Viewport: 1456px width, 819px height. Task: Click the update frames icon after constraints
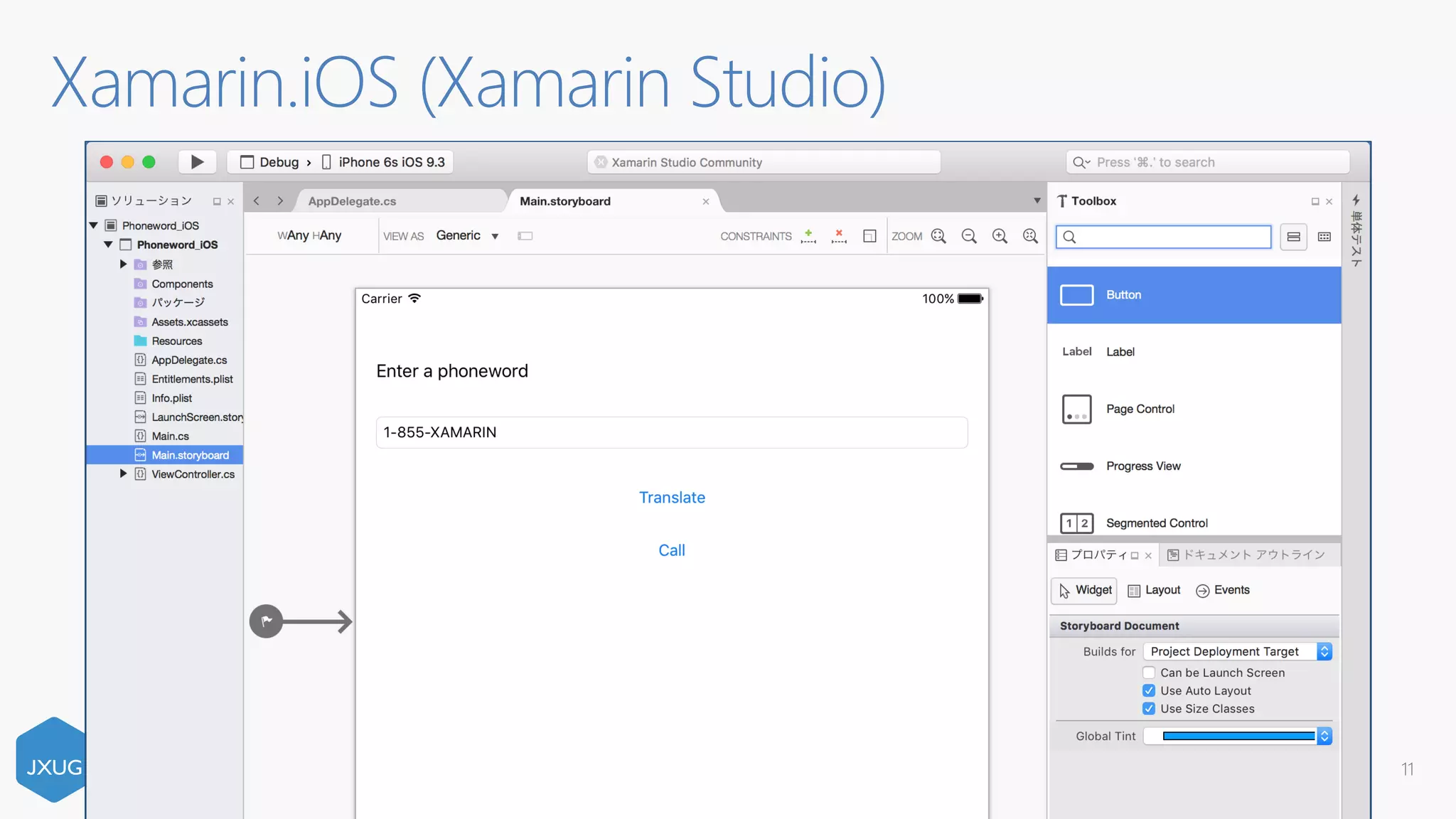pyautogui.click(x=869, y=236)
